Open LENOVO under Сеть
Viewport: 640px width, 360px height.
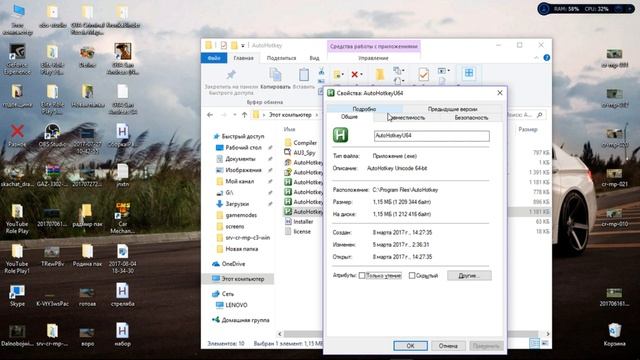click(x=237, y=305)
